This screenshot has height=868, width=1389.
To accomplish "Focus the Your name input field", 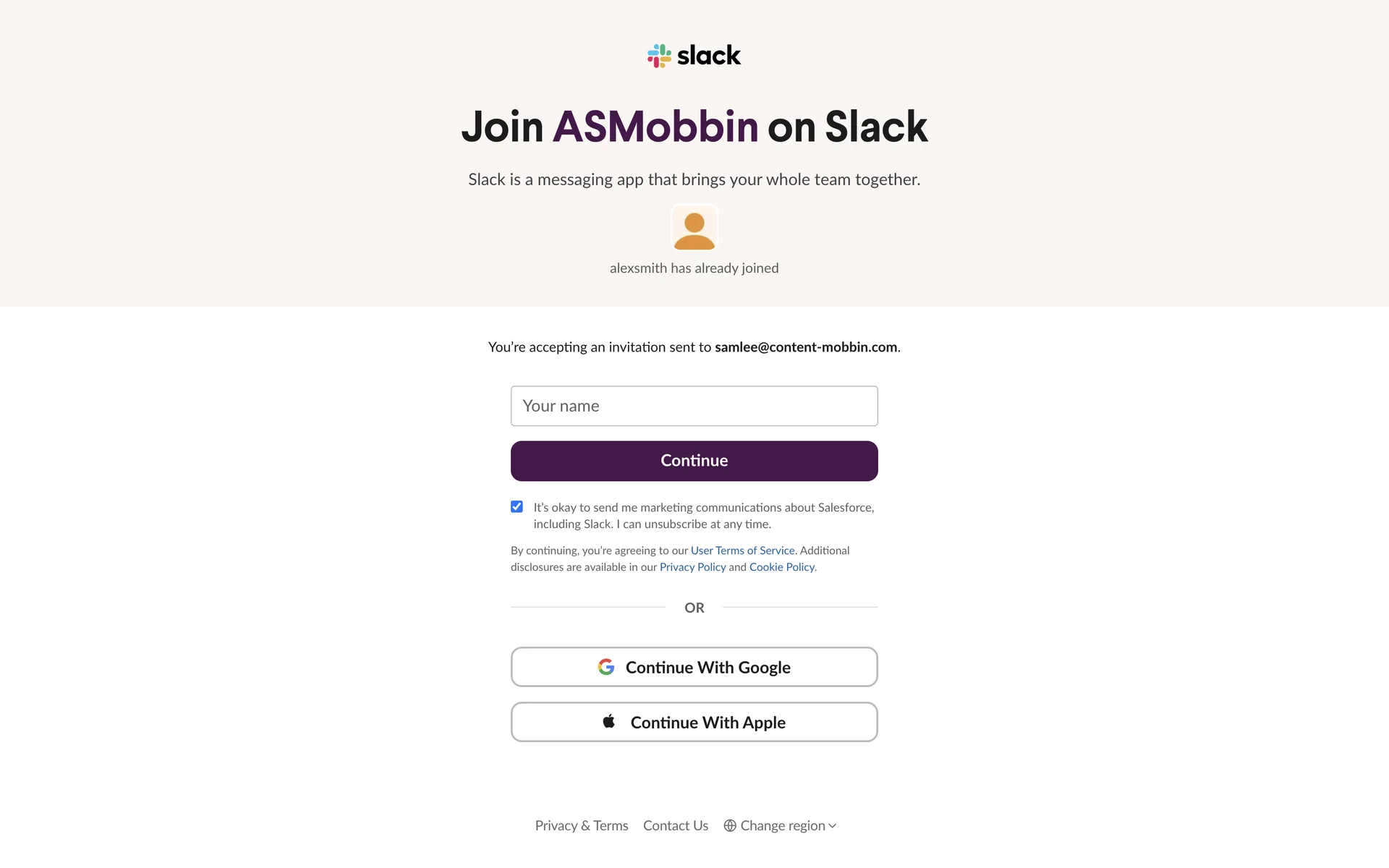I will (x=694, y=406).
